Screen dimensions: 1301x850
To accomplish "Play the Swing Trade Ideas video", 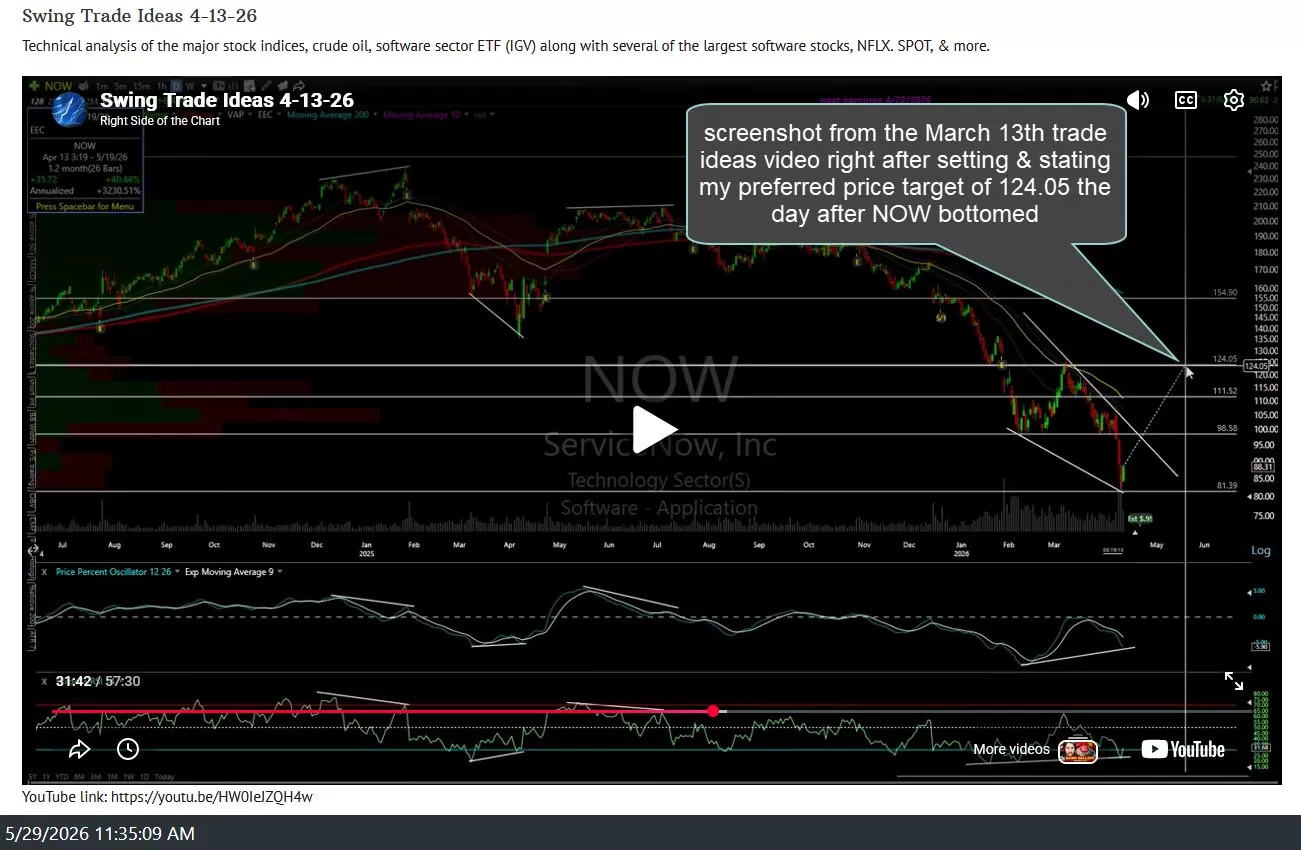I will click(655, 429).
